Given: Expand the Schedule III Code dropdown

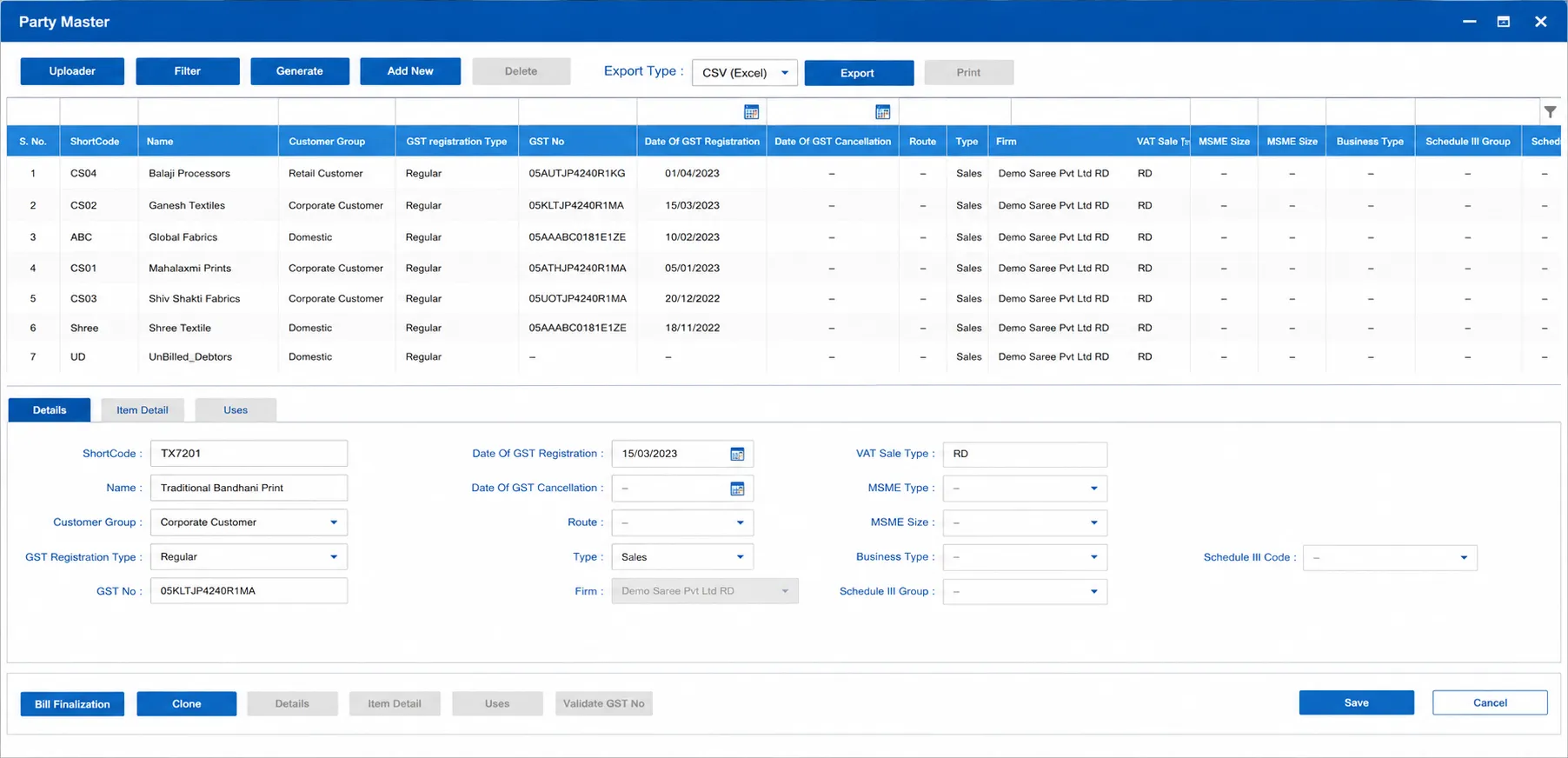Looking at the screenshot, I should 1390,558.
